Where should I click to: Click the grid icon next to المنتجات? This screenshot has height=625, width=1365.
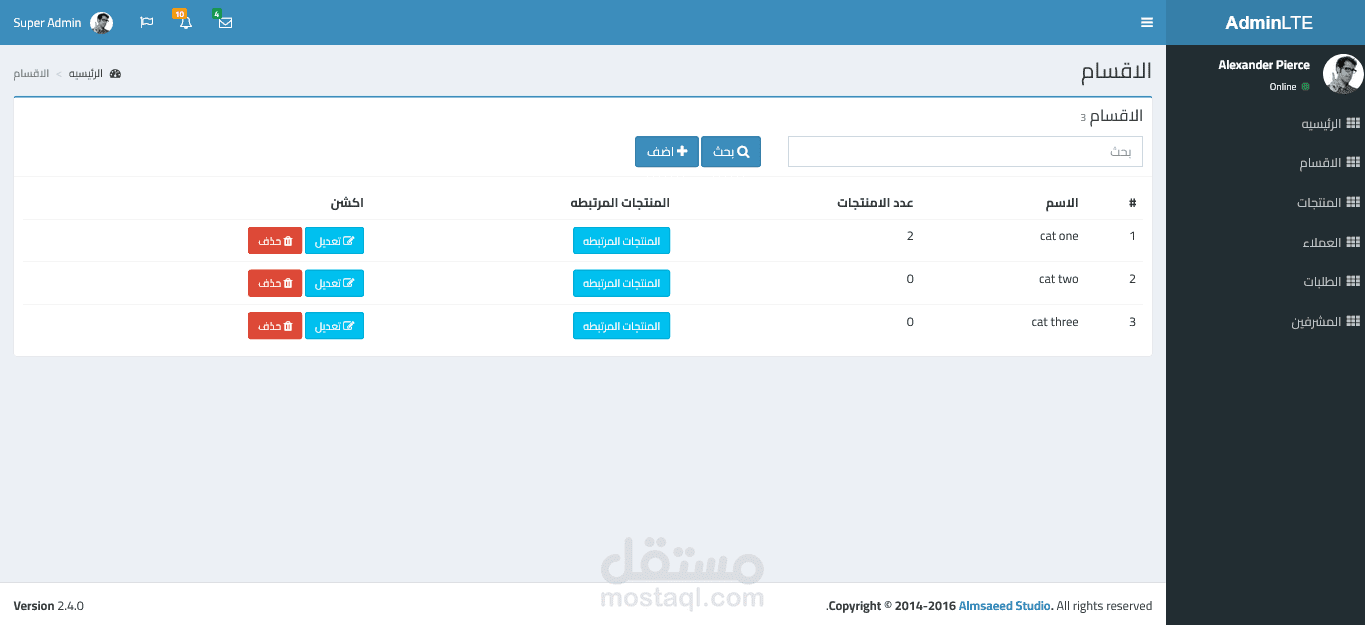click(1353, 202)
